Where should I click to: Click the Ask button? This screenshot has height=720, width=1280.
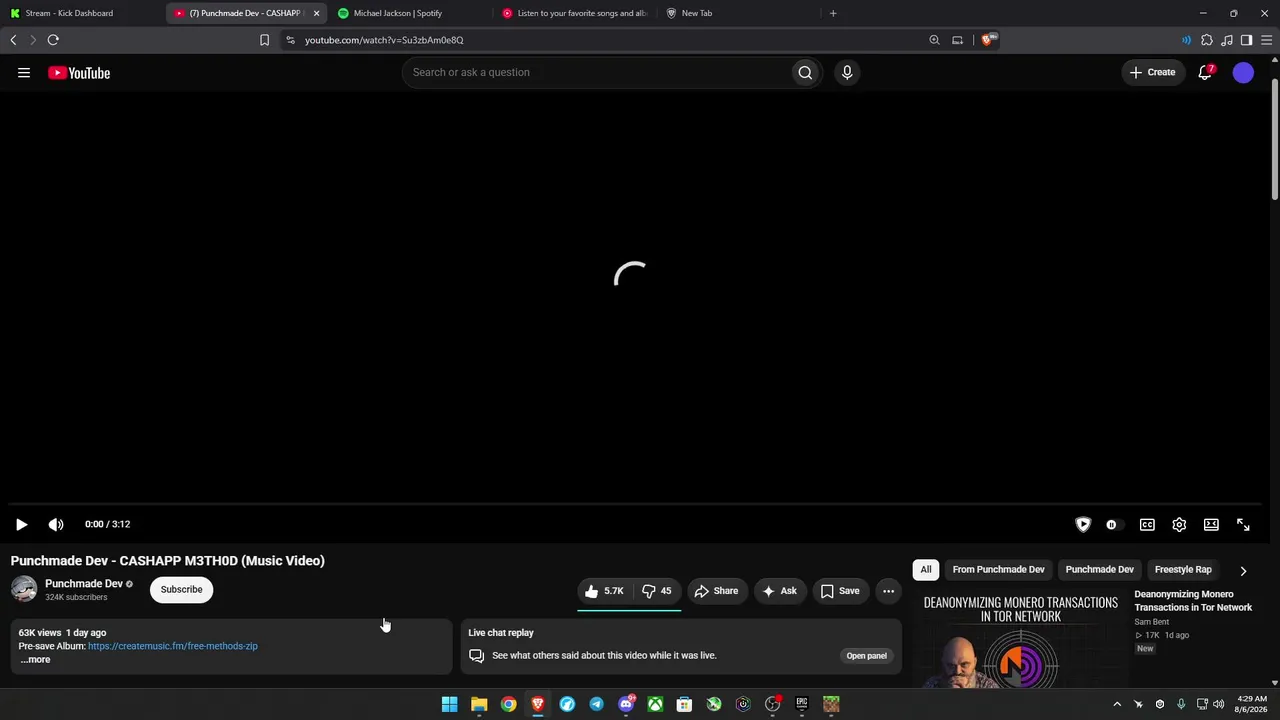(780, 591)
